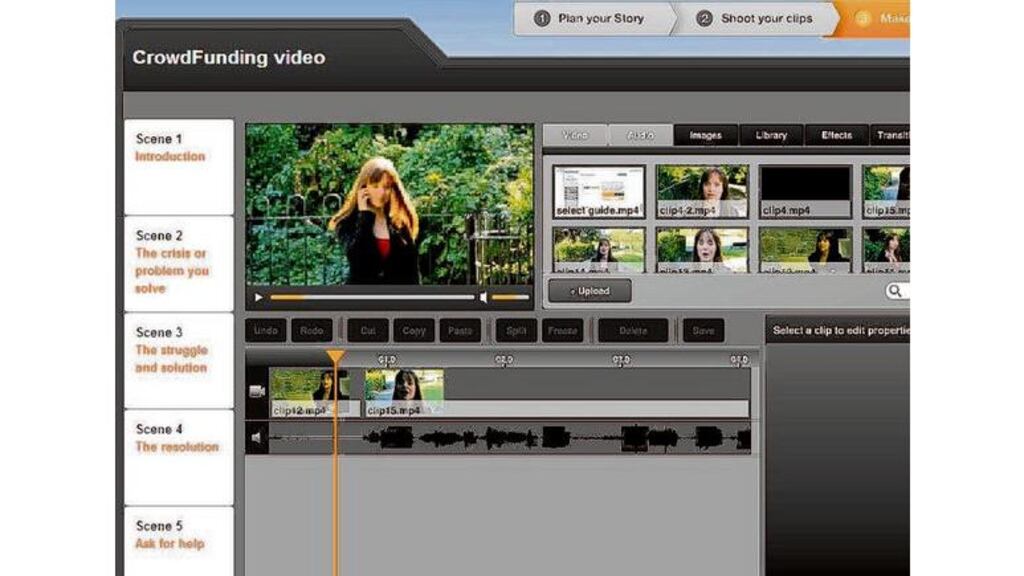
Task: Click the Undo icon
Action: coord(266,330)
